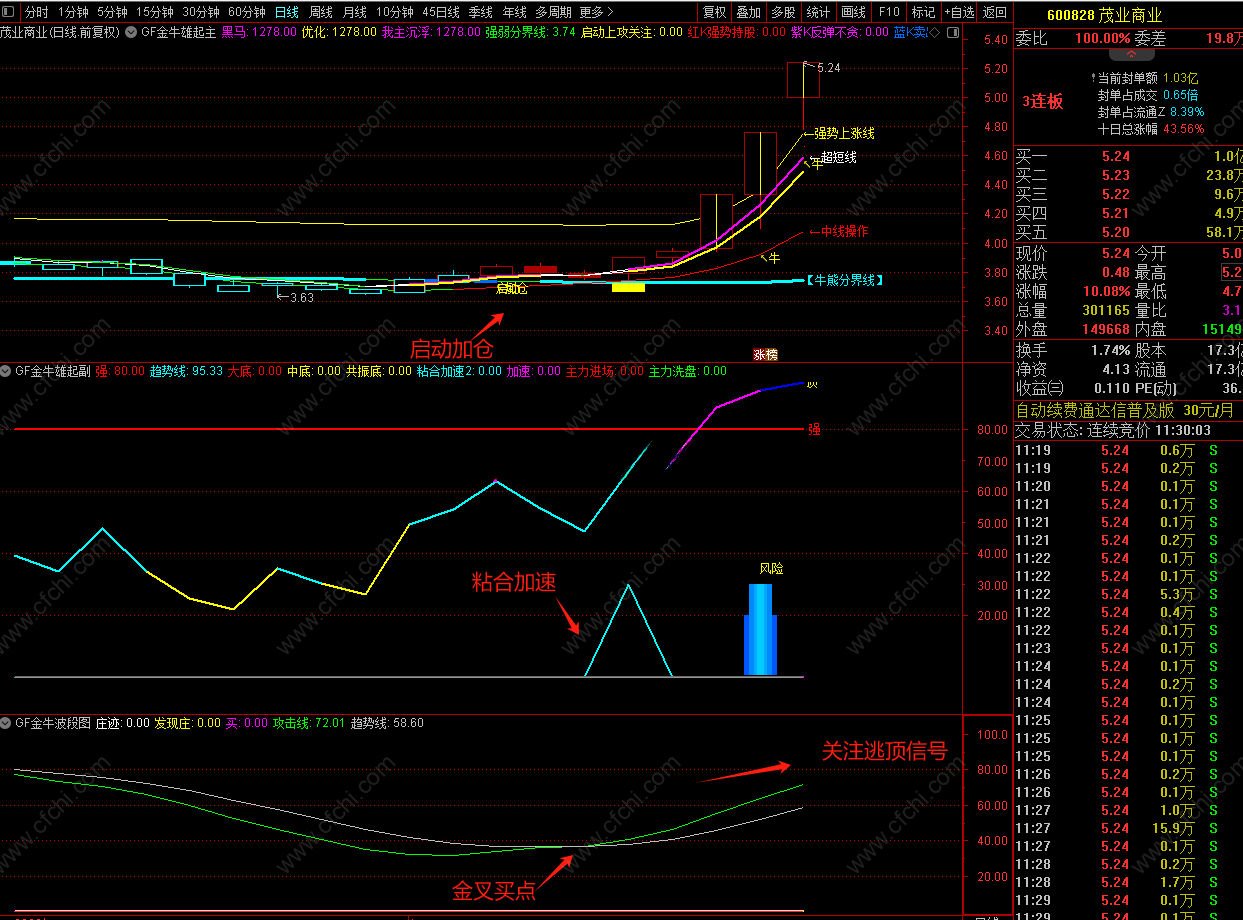Select the 15分钟 period tab
This screenshot has height=920, width=1243.
pyautogui.click(x=155, y=12)
